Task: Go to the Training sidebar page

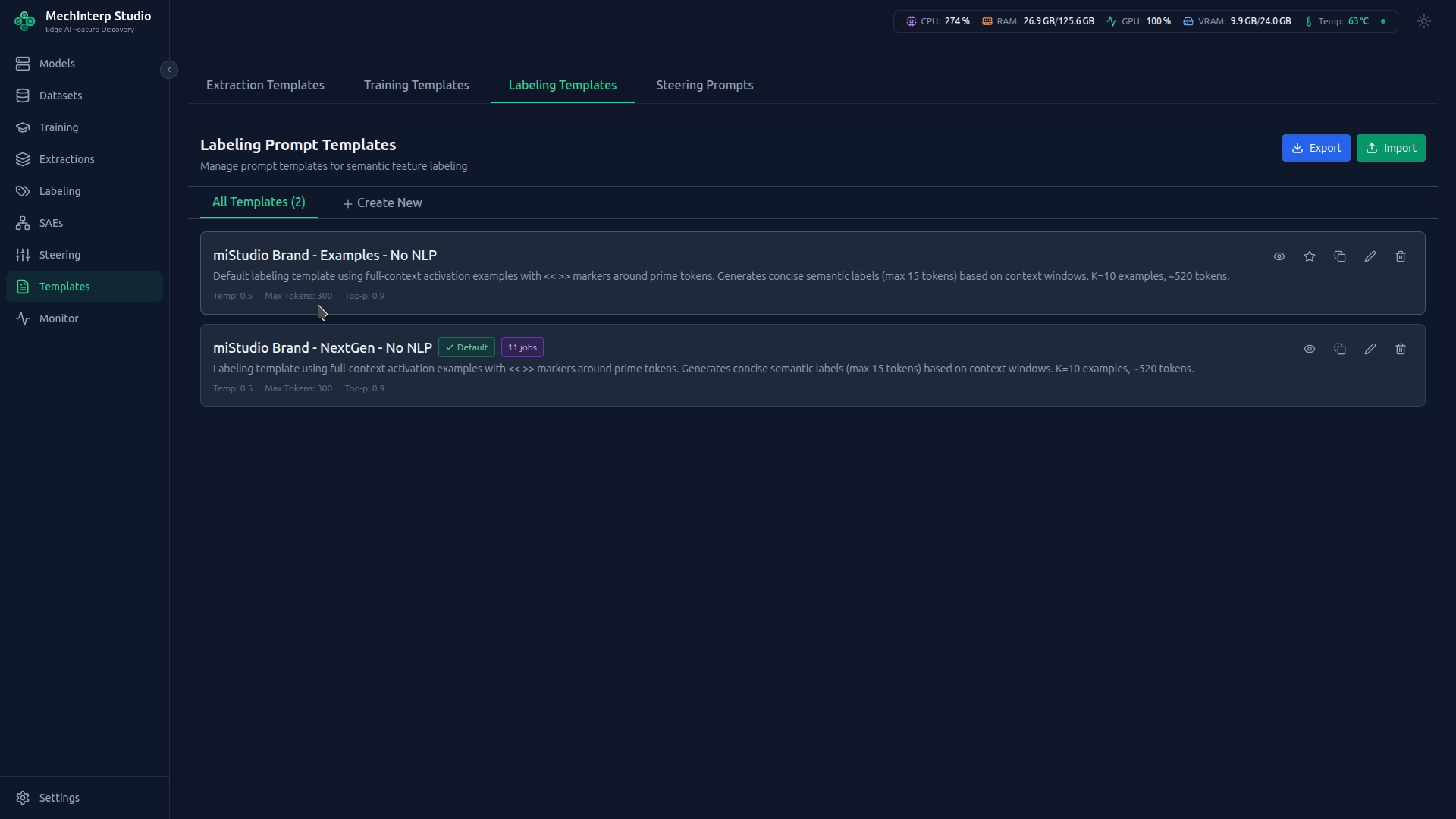Action: point(84,127)
